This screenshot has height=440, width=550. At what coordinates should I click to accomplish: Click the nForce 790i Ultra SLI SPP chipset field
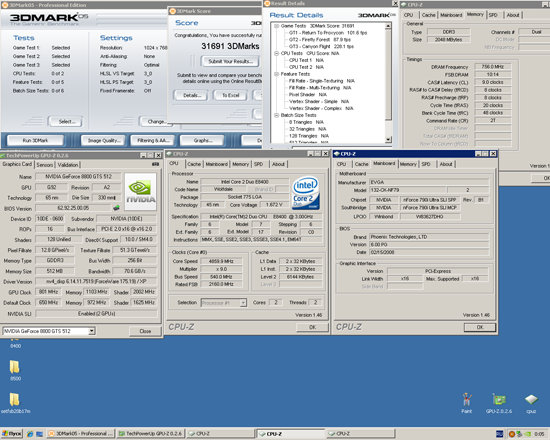click(430, 199)
